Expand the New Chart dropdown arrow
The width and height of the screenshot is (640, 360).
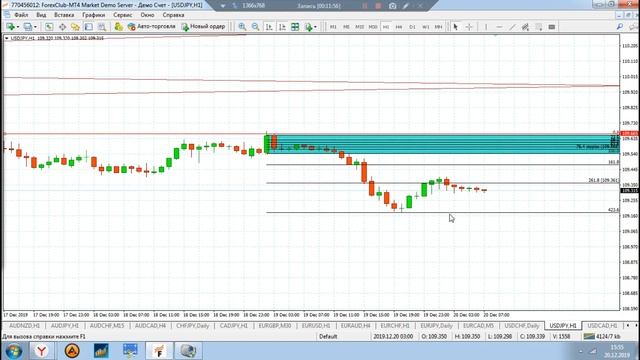coord(18,27)
